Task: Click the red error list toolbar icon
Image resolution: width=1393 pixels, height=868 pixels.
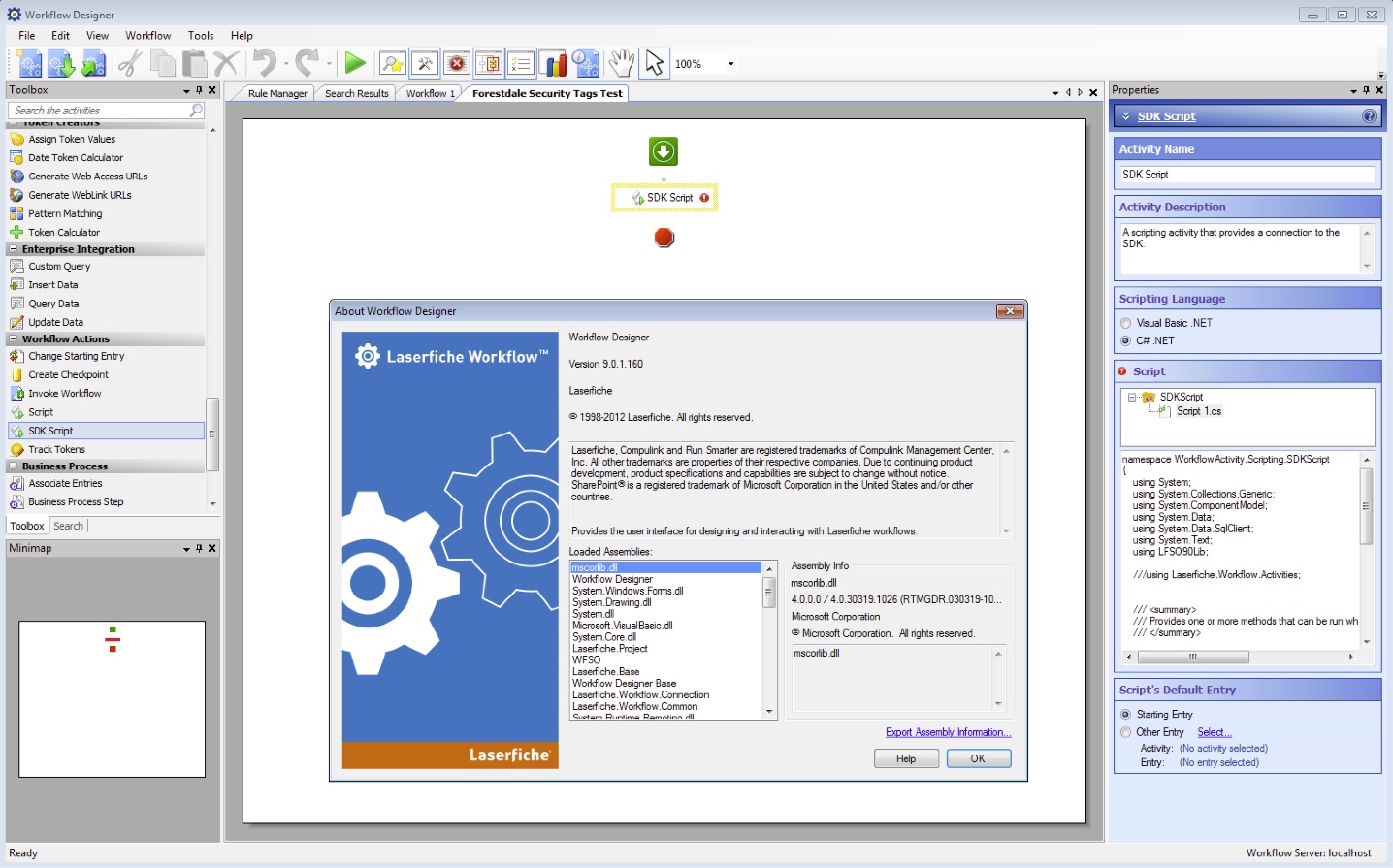Action: click(x=457, y=64)
